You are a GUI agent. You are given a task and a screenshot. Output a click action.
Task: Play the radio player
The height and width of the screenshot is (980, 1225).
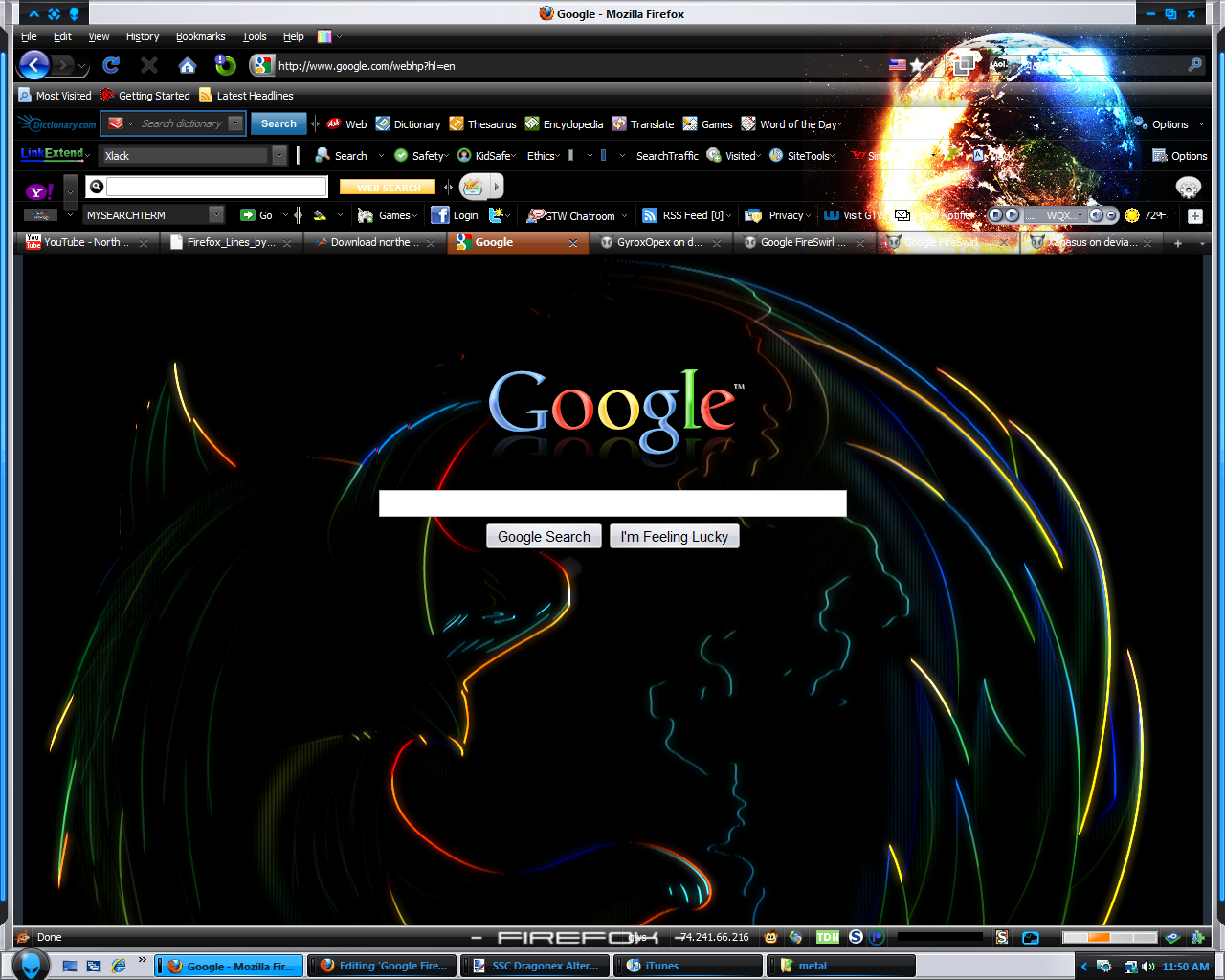tap(1012, 215)
